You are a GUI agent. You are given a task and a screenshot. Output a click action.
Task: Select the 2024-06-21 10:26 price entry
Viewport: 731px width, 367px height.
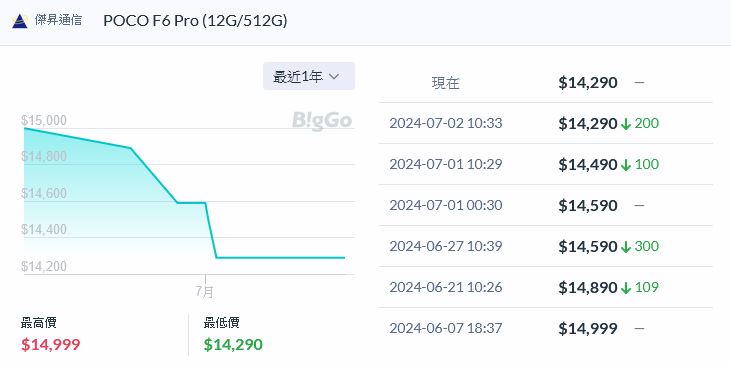pyautogui.click(x=545, y=287)
